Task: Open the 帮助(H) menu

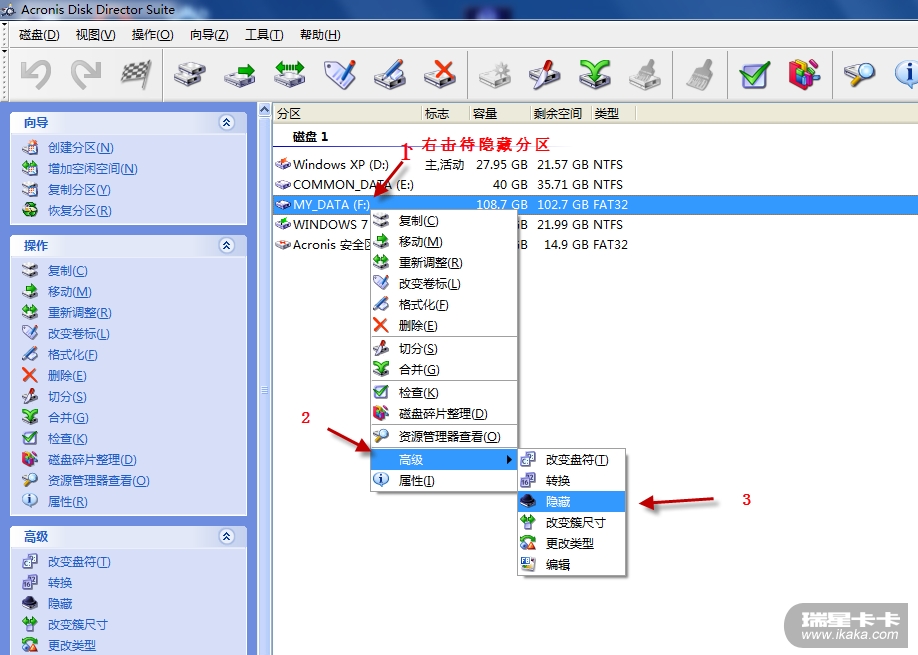Action: click(x=320, y=35)
